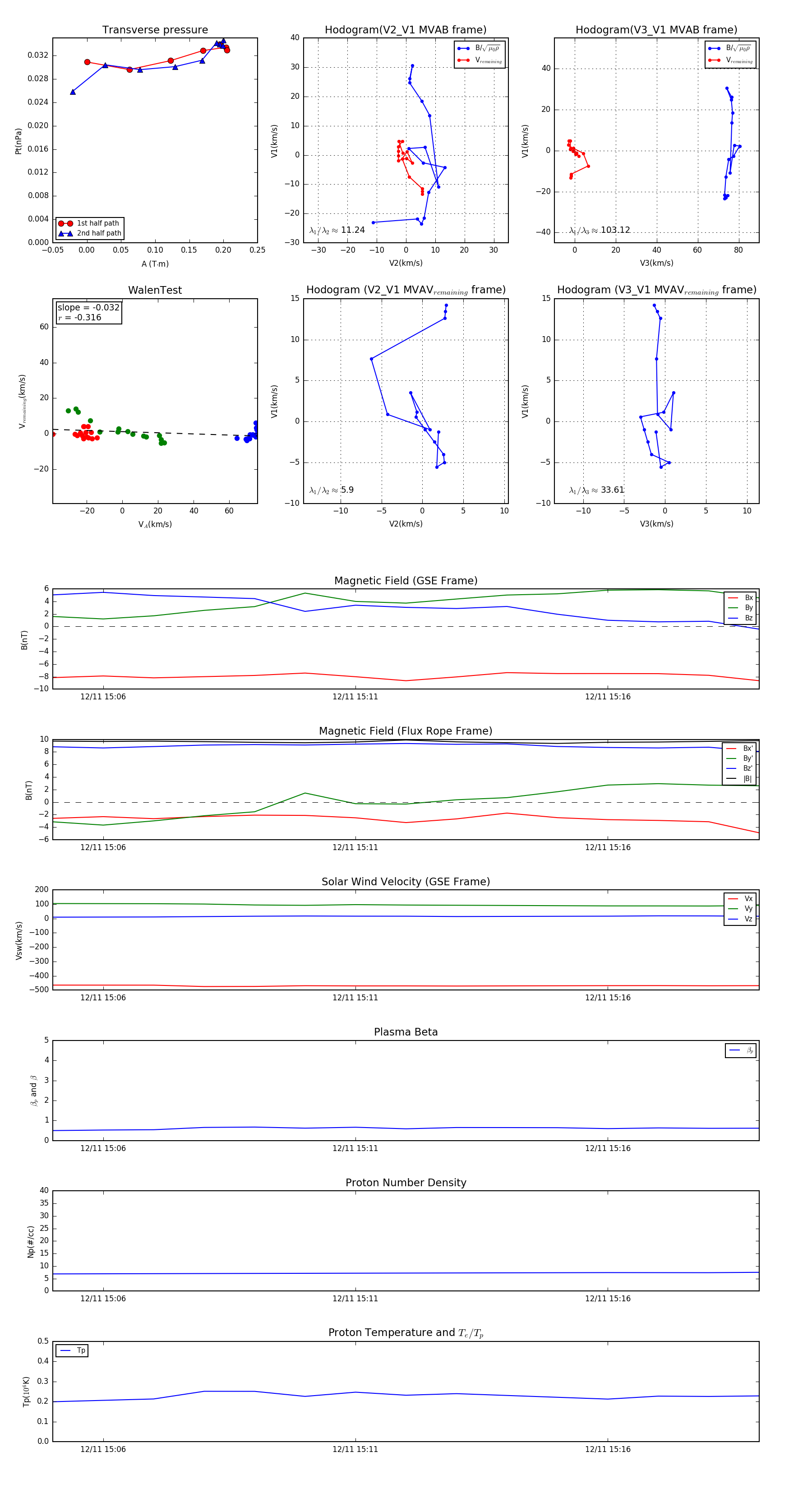Click the "By" legend entry in GSE magnetic field plot
Viewport: 812px width, 1489px height.
740,608
